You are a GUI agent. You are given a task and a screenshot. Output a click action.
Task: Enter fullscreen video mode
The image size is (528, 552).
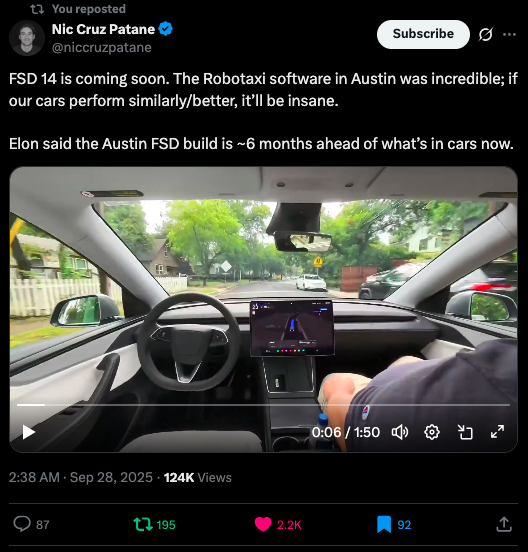(497, 432)
